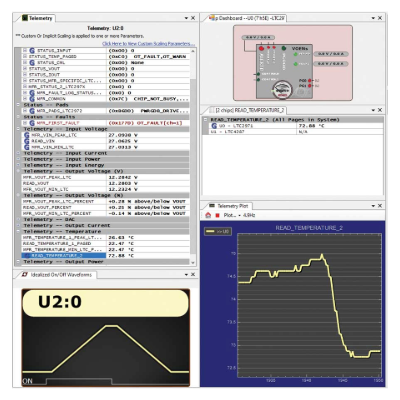Click the G icon beside STATUS_INPUT
Screen dimensions: 400x400
[32, 51]
